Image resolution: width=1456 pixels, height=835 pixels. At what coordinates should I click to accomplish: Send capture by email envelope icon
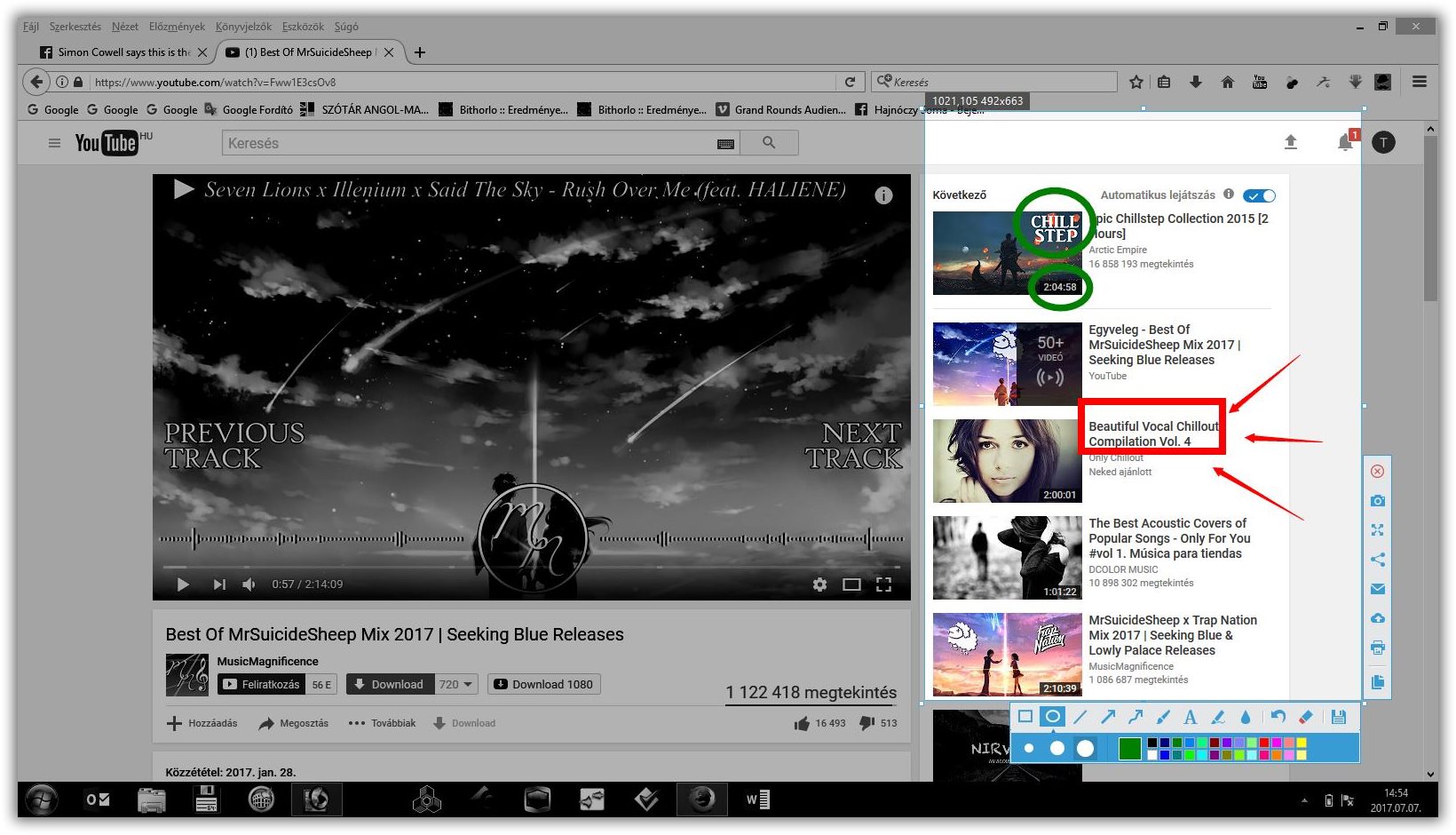(x=1377, y=588)
